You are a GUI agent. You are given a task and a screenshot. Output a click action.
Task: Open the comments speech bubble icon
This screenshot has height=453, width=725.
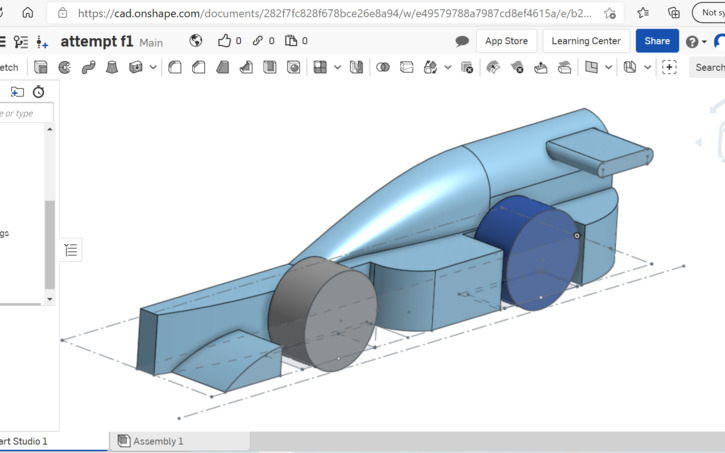[462, 42]
